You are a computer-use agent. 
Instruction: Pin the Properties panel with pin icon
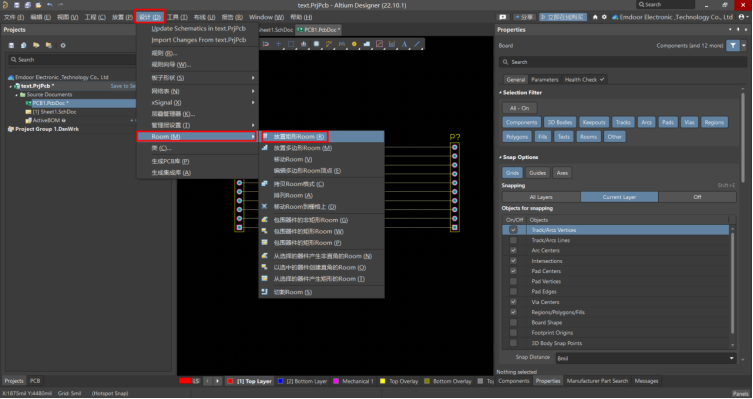[x=738, y=29]
